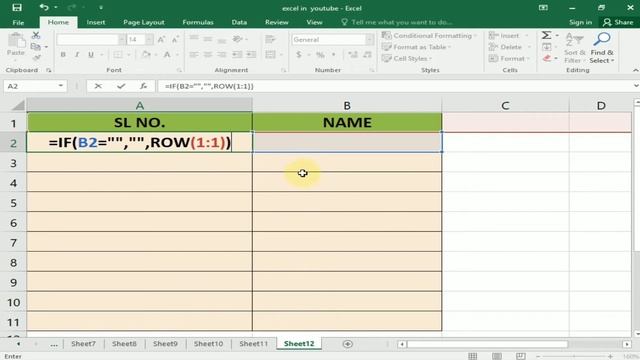Click the Percent Style icon

pos(320,55)
